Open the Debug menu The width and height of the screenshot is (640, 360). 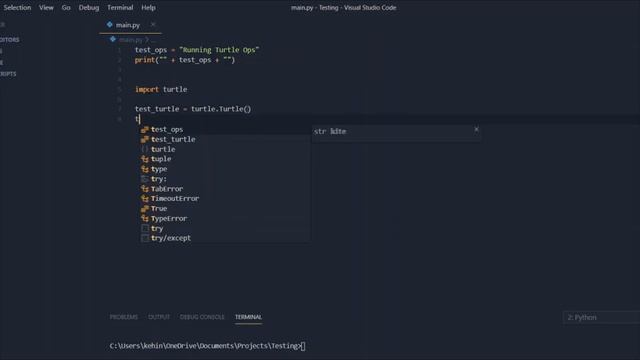pos(89,7)
